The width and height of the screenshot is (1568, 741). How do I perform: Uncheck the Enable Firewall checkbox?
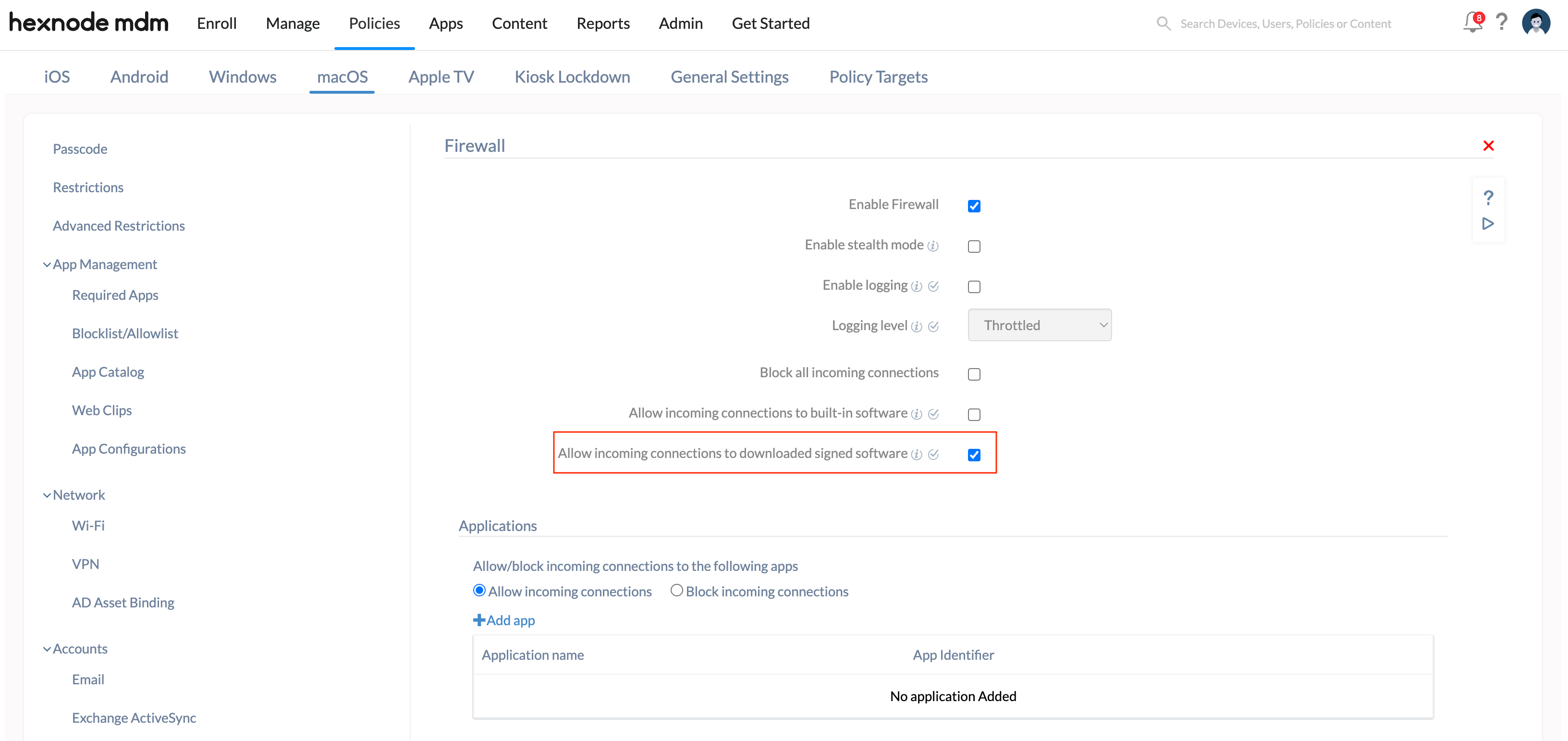coord(974,206)
